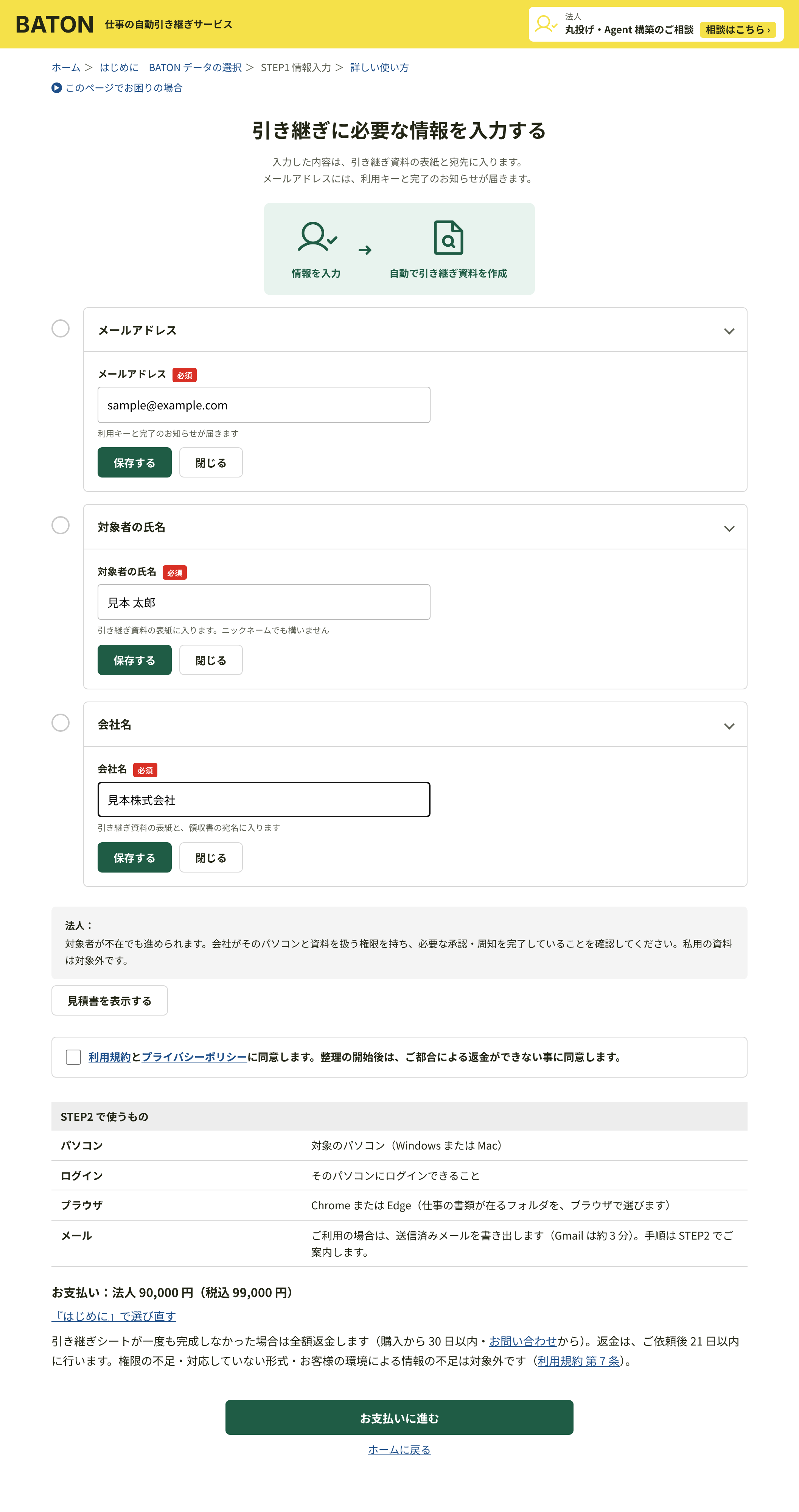The width and height of the screenshot is (799, 1512).
Task: Tick the 利用規約 agreement checkbox
Action: tap(73, 1057)
